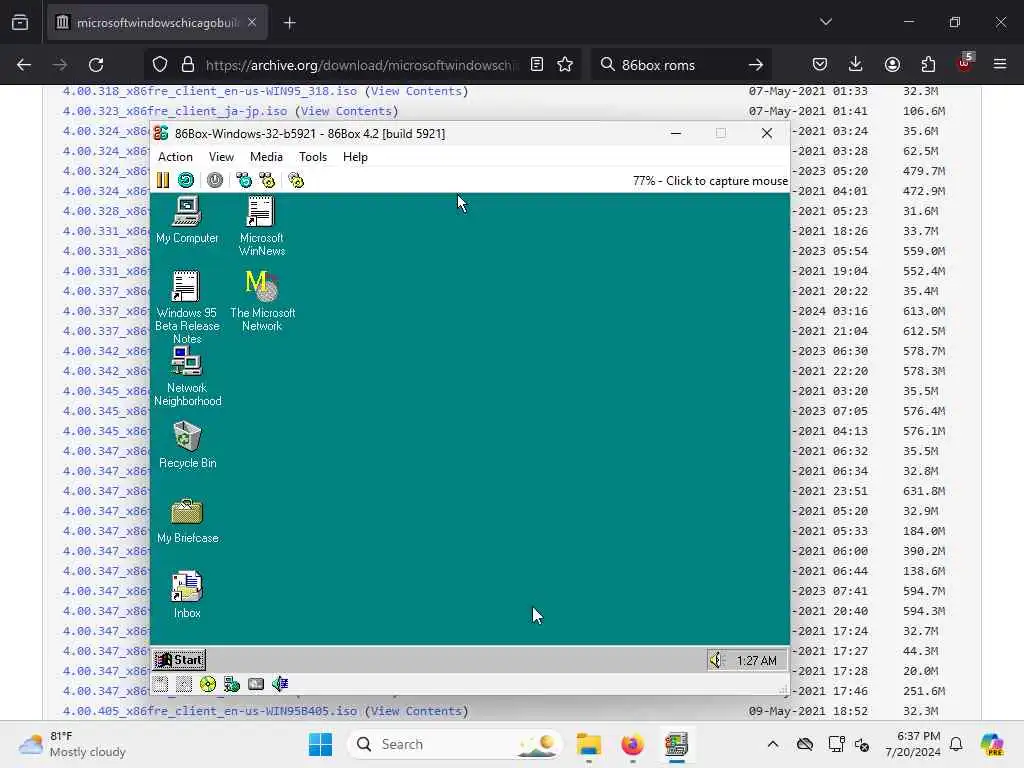Select the Microsoft WinNews shortcut

coord(261,226)
